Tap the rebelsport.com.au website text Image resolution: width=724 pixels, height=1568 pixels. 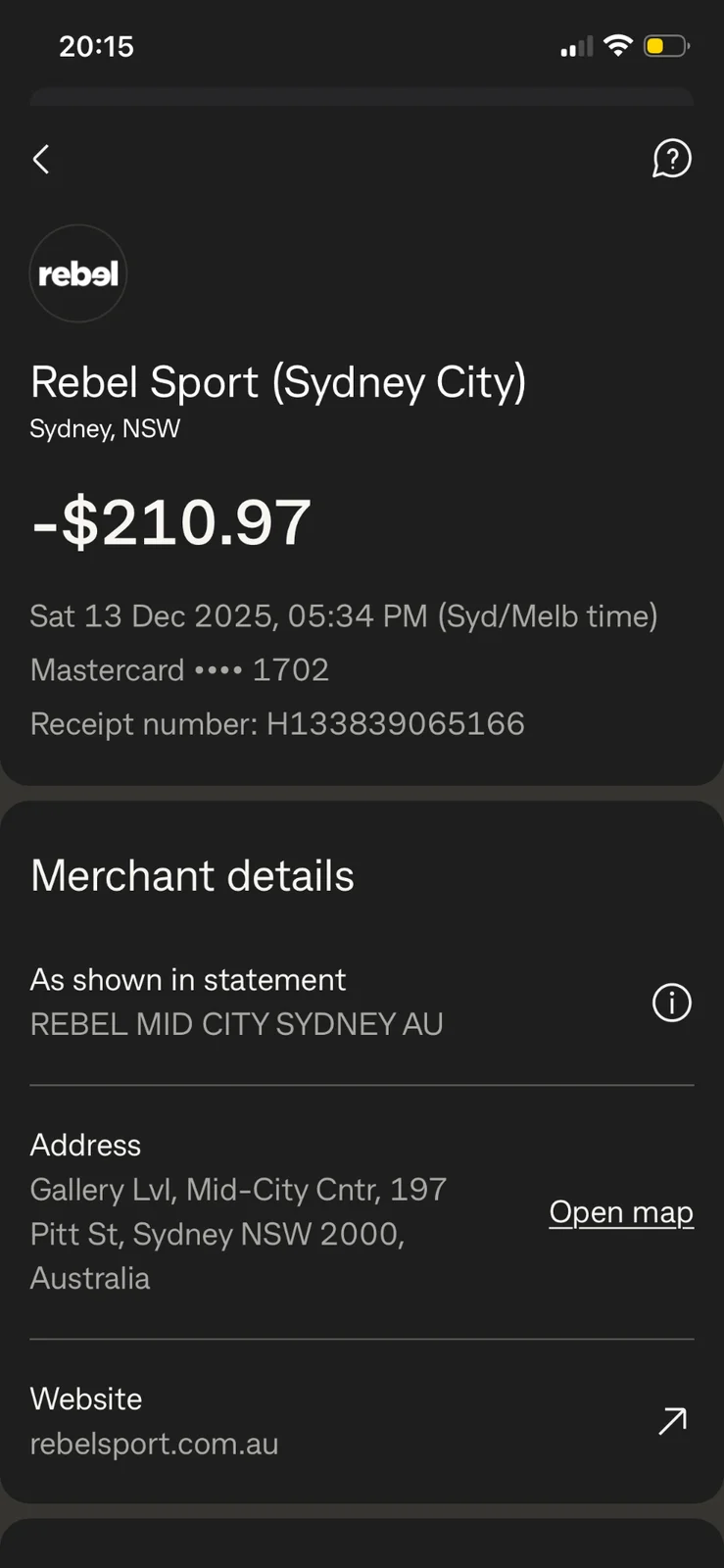[154, 1444]
